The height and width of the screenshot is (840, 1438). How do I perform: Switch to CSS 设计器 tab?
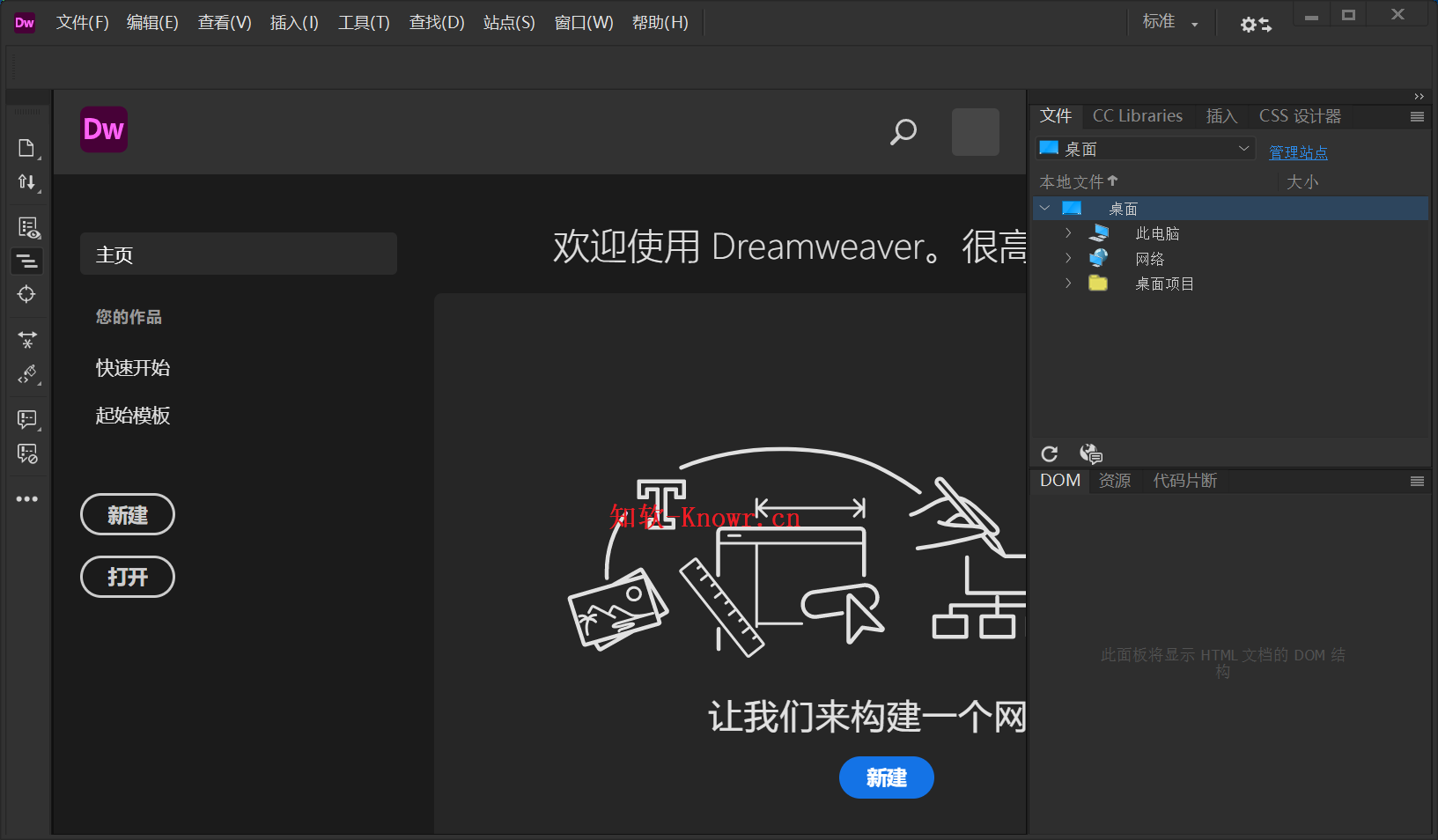(x=1300, y=116)
